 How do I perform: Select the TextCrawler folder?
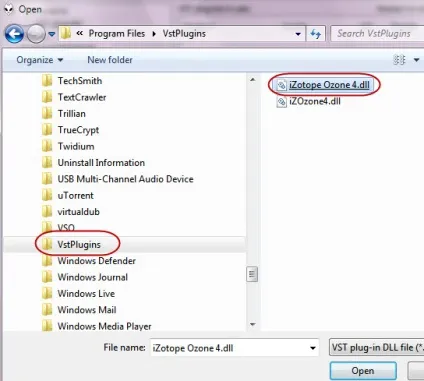[x=82, y=97]
